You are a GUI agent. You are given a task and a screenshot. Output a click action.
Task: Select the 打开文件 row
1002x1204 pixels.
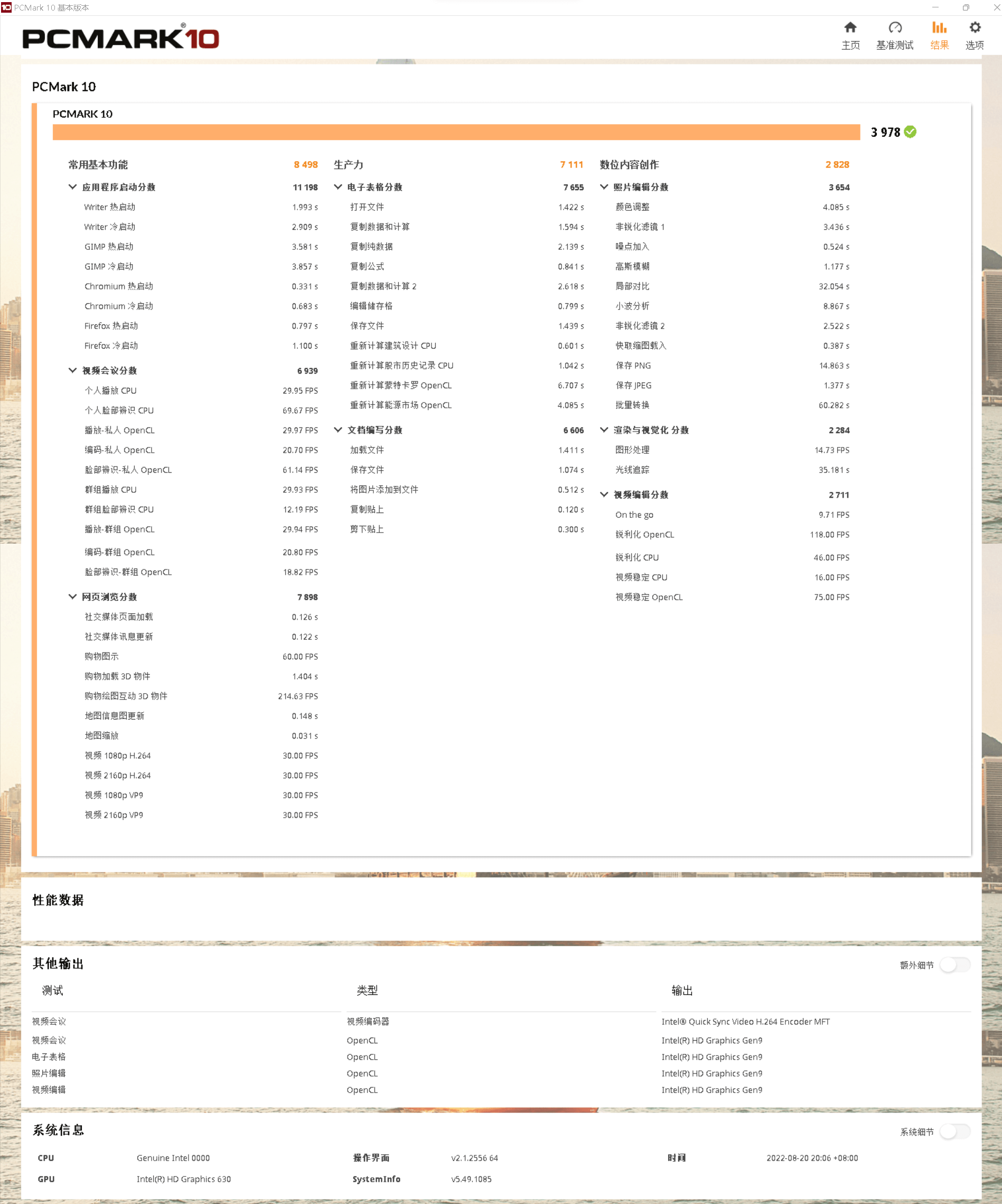pyautogui.click(x=466, y=207)
